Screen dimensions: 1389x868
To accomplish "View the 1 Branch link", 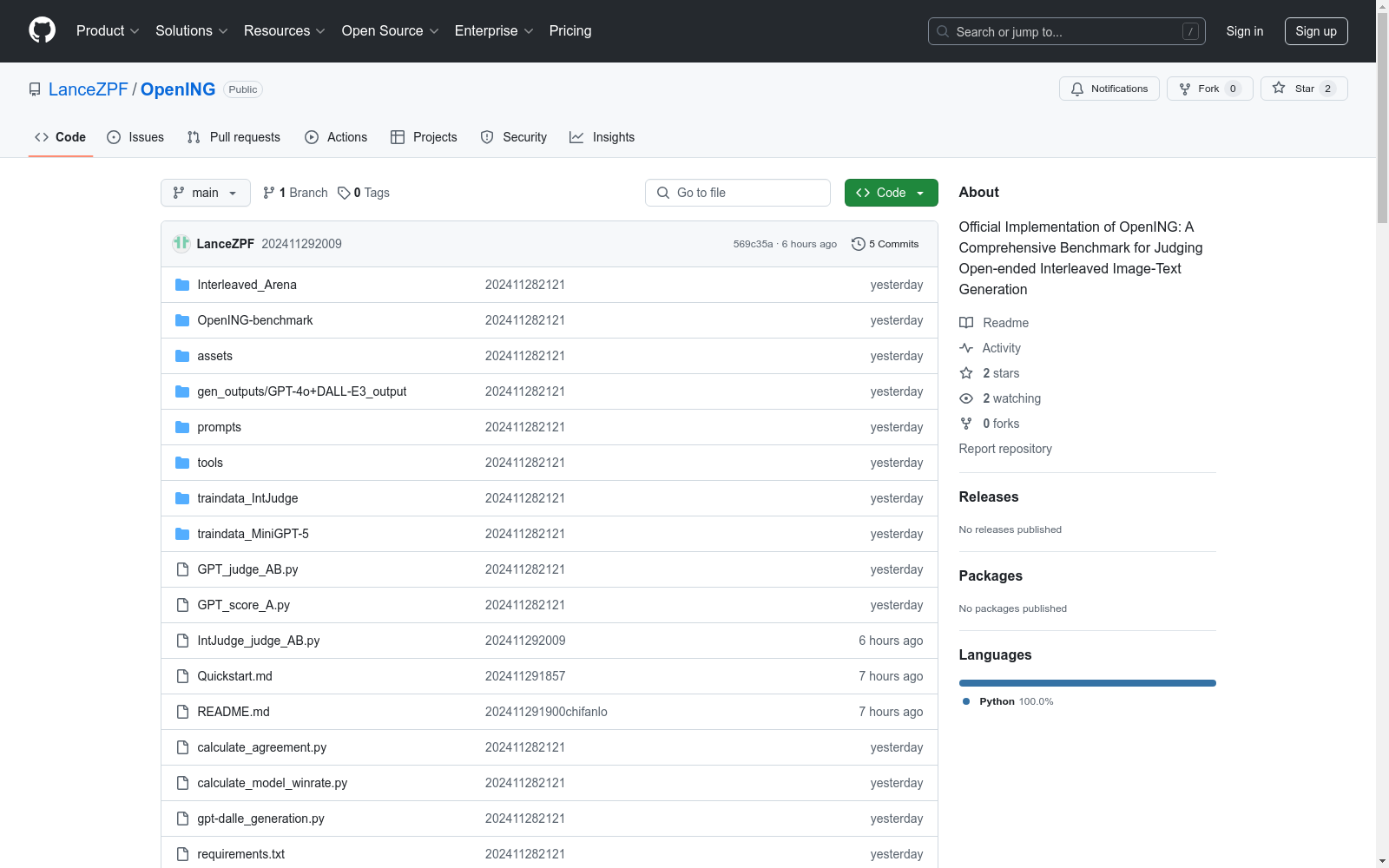I will 295,193.
